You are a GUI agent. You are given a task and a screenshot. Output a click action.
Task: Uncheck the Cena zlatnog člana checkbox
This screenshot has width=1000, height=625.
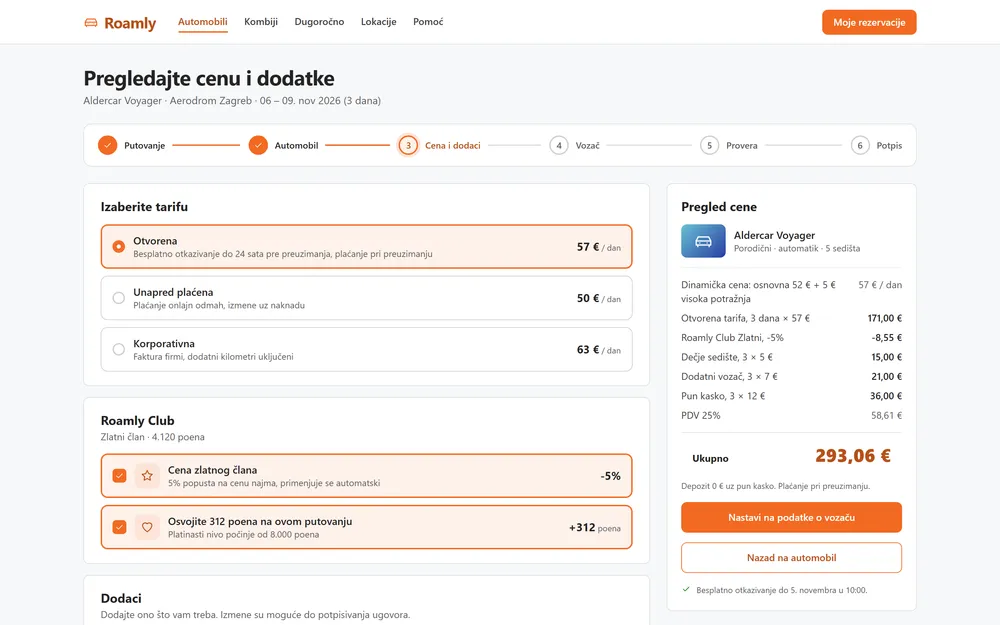coord(119,476)
